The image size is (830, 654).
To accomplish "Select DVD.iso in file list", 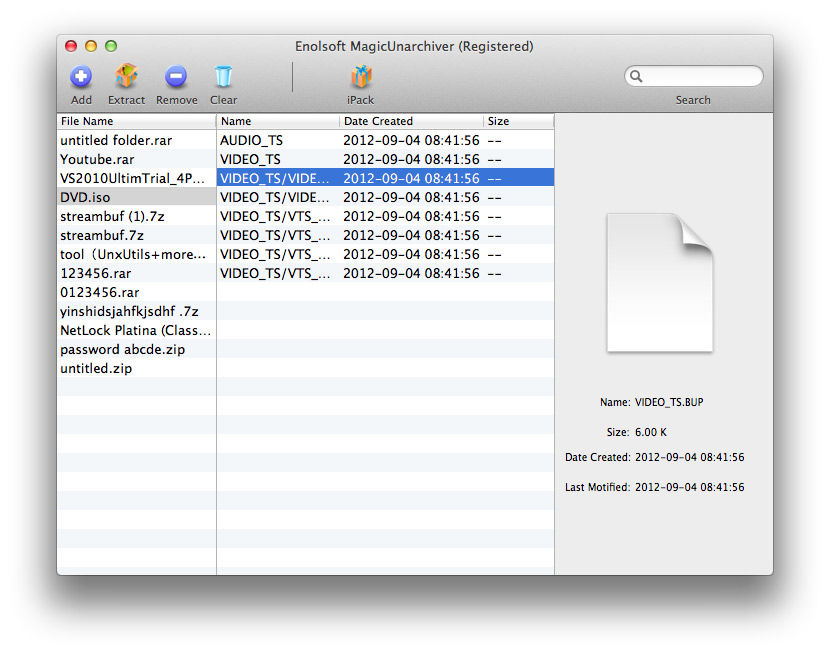I will (x=137, y=197).
